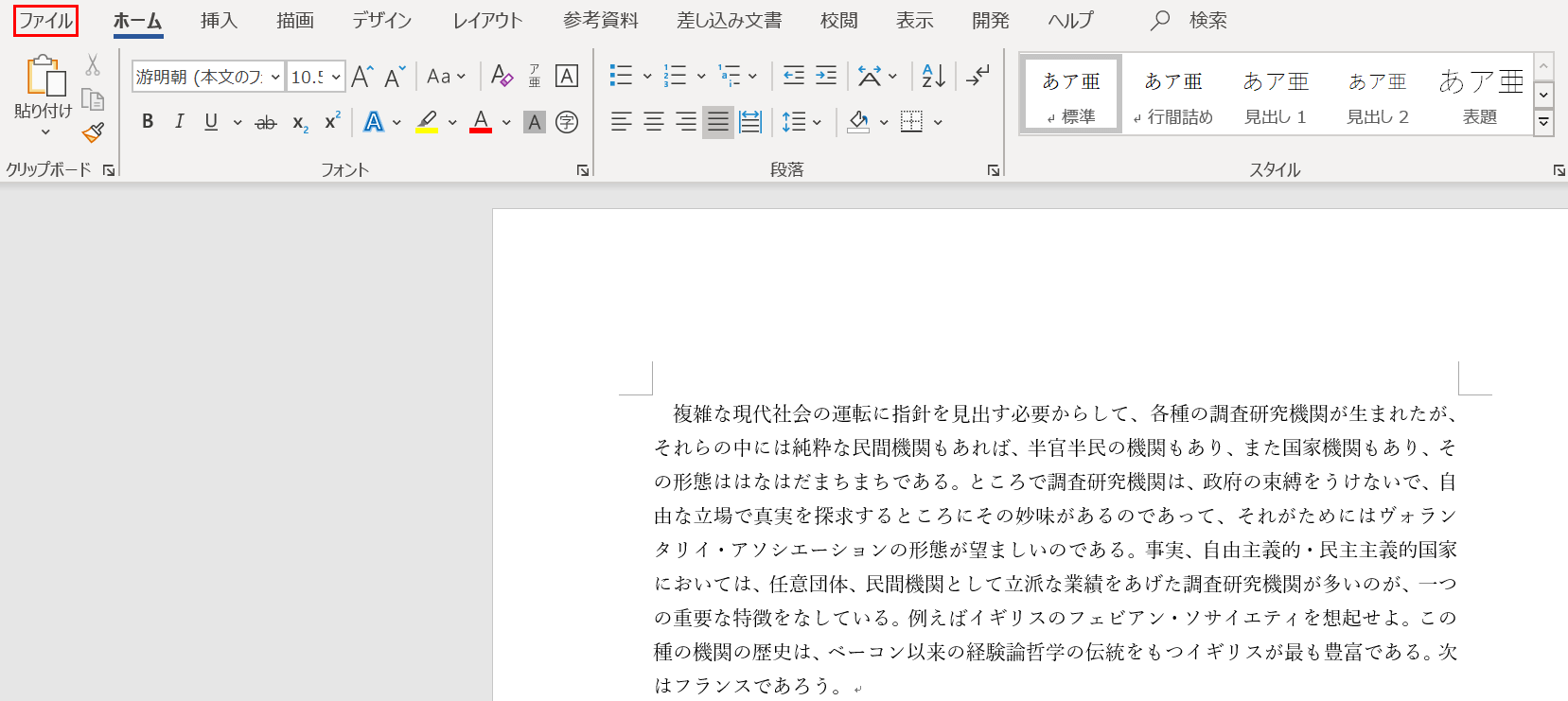Click the search magnifier icon
Image resolution: width=1568 pixels, height=701 pixels.
pyautogui.click(x=1160, y=21)
